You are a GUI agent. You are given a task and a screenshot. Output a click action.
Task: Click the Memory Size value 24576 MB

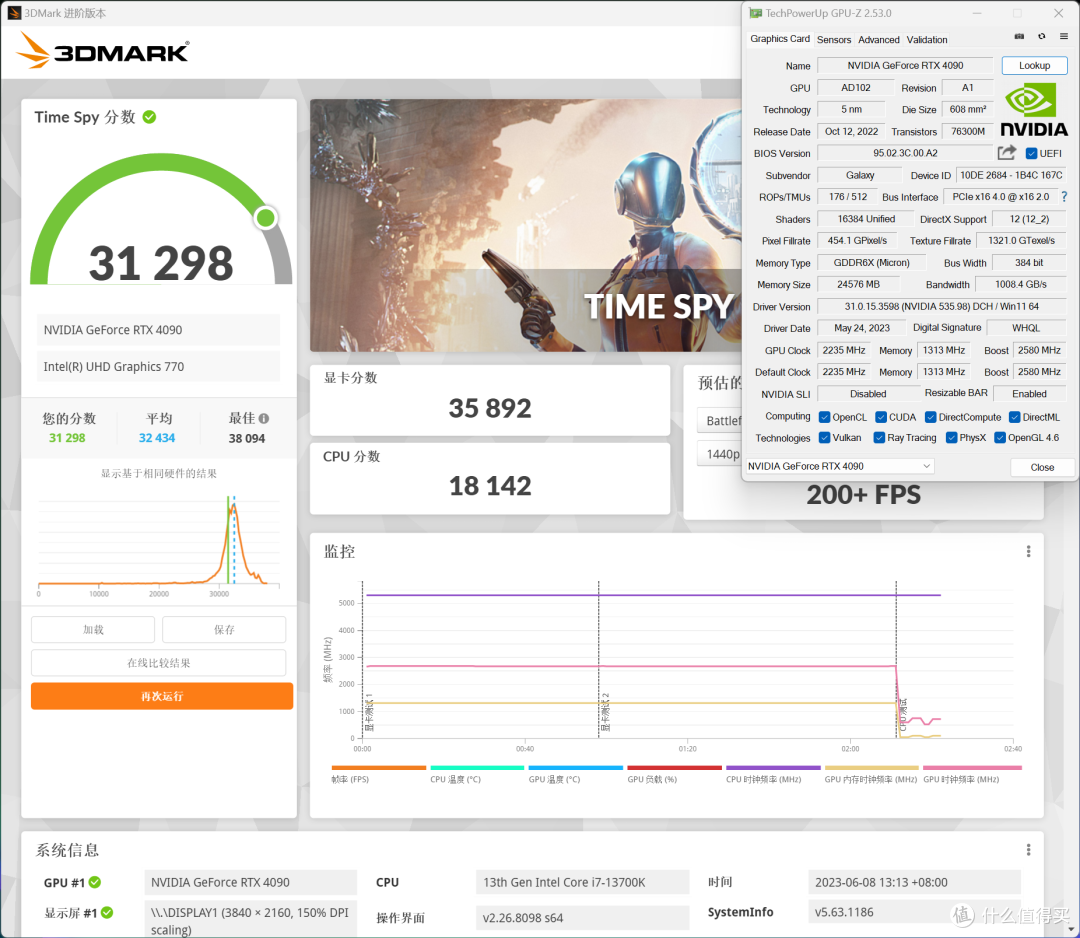pos(858,284)
